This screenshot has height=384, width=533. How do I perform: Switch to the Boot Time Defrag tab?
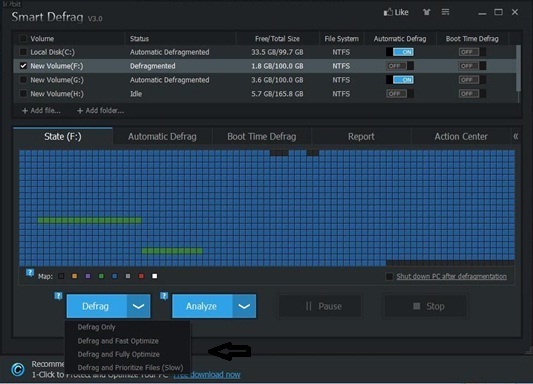coord(262,136)
